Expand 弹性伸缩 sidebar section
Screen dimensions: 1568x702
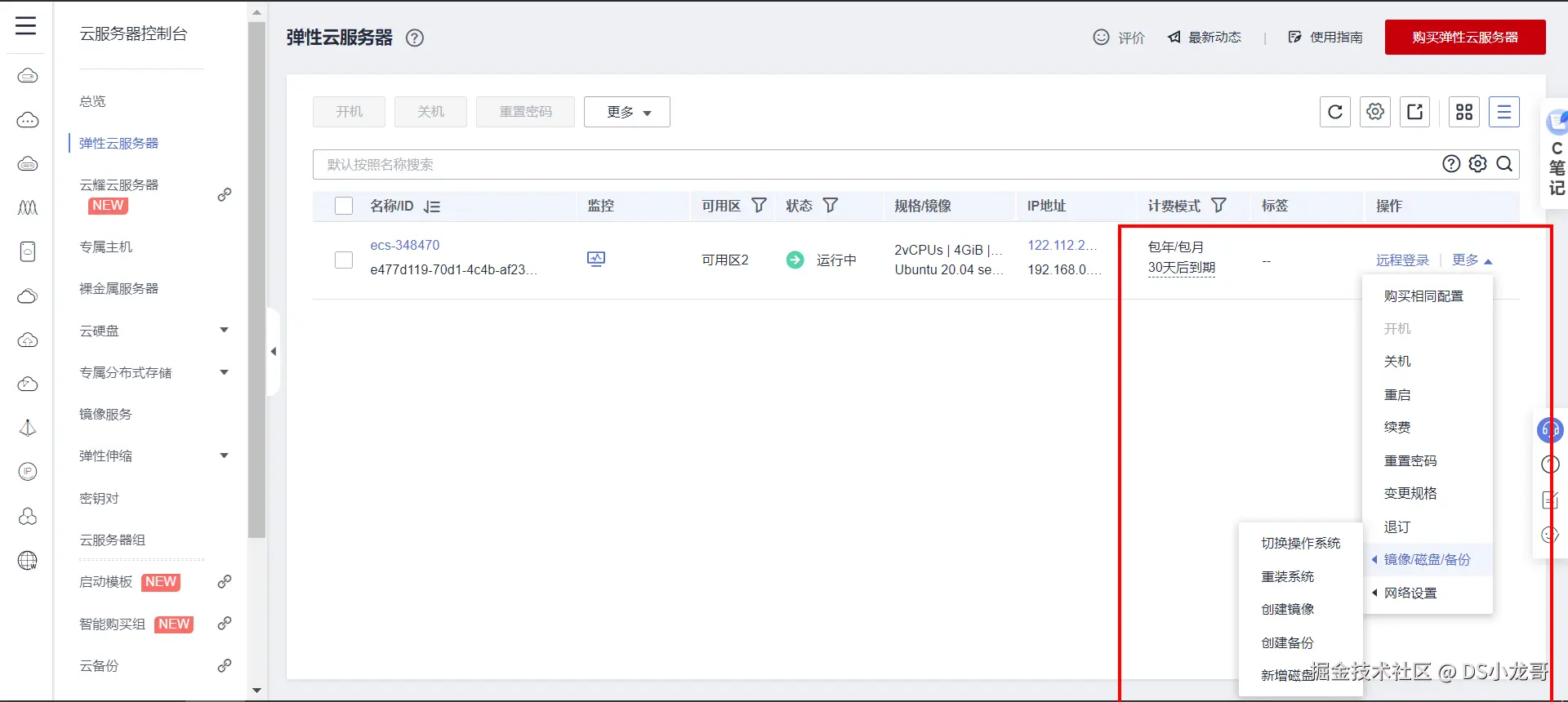click(x=224, y=456)
